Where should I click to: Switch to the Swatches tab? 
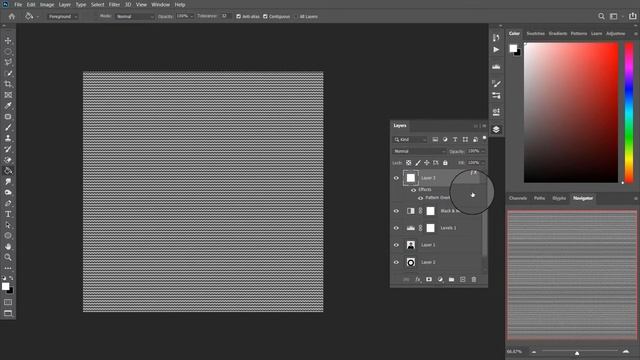pyautogui.click(x=536, y=33)
